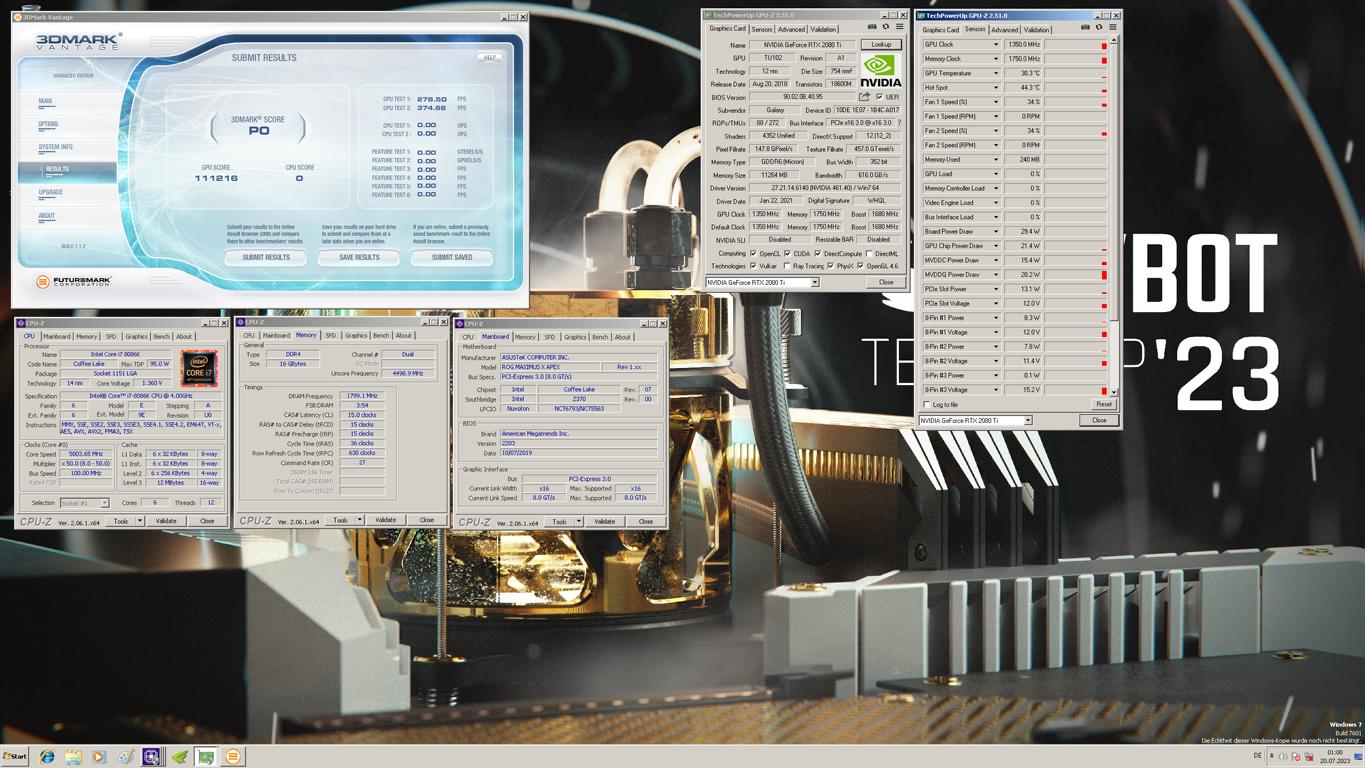
Task: Click green NVIDIA-style taskbar icon
Action: coord(179,757)
